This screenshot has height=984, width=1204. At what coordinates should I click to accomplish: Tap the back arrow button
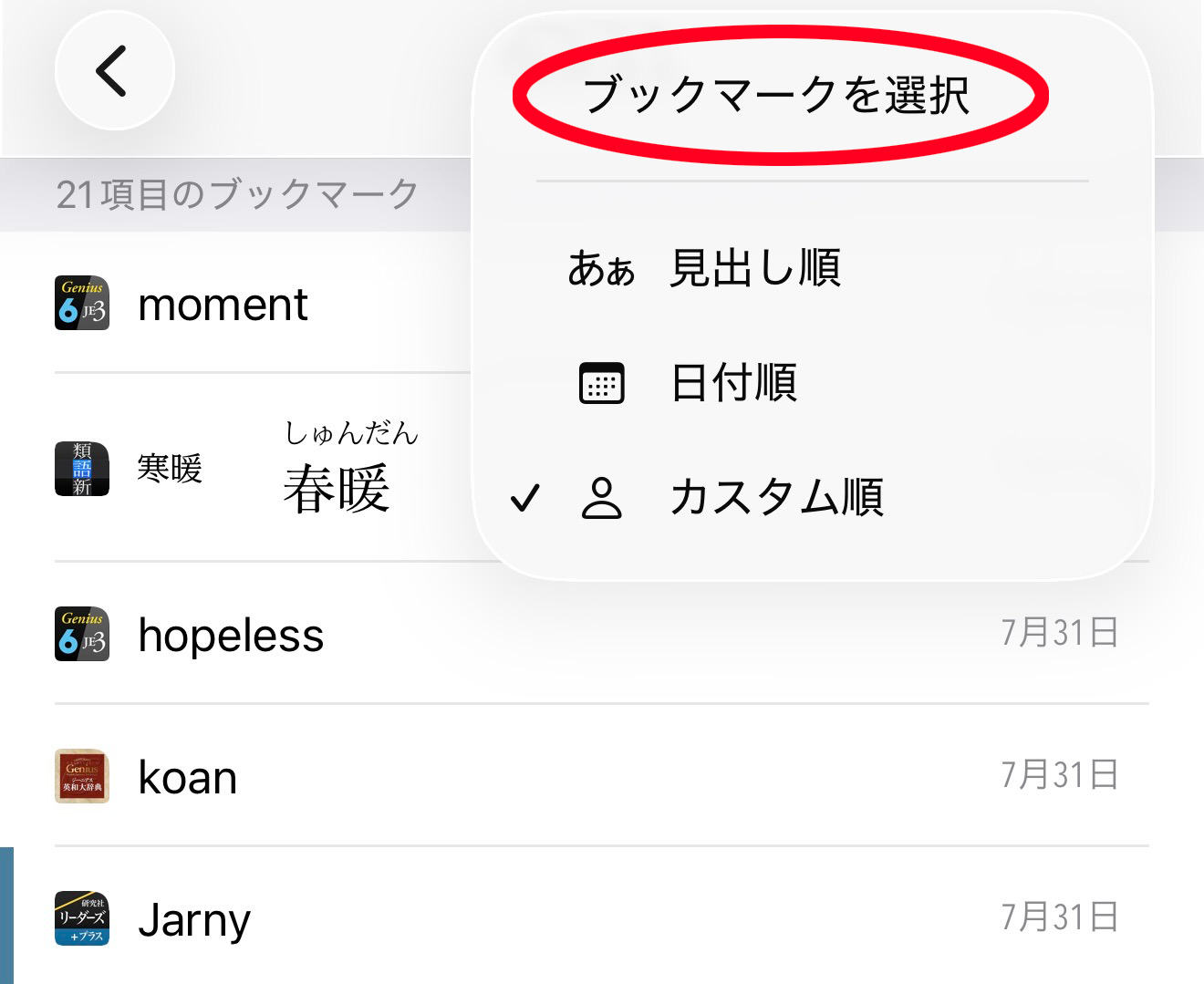click(x=113, y=70)
